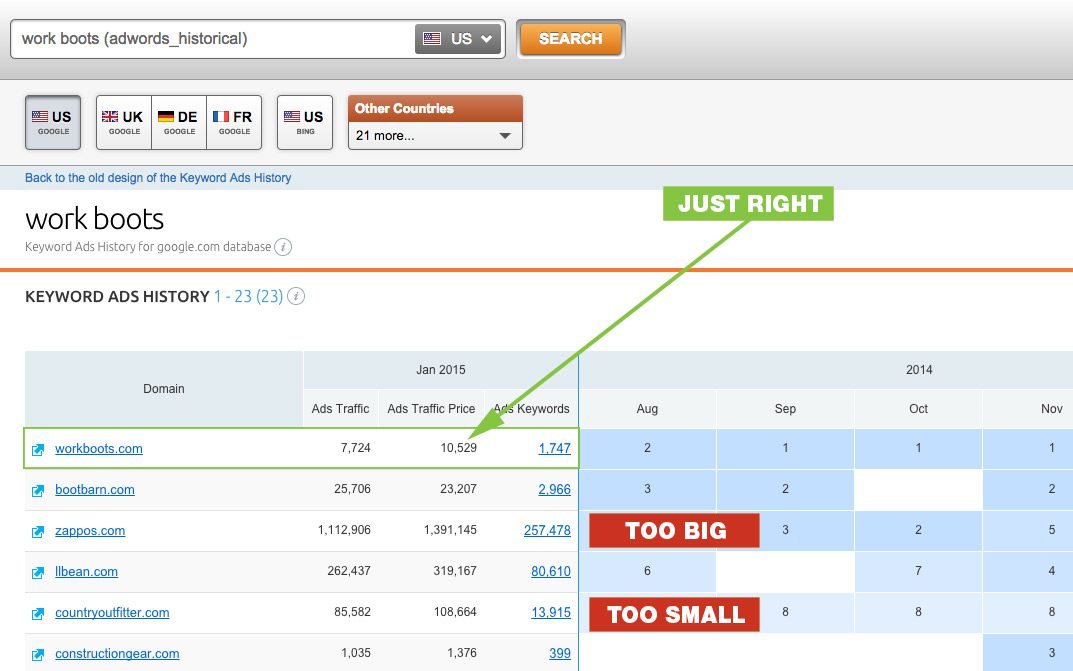This screenshot has height=671, width=1073.
Task: Click bootbarn.com Aug position cell 3
Action: [647, 490]
